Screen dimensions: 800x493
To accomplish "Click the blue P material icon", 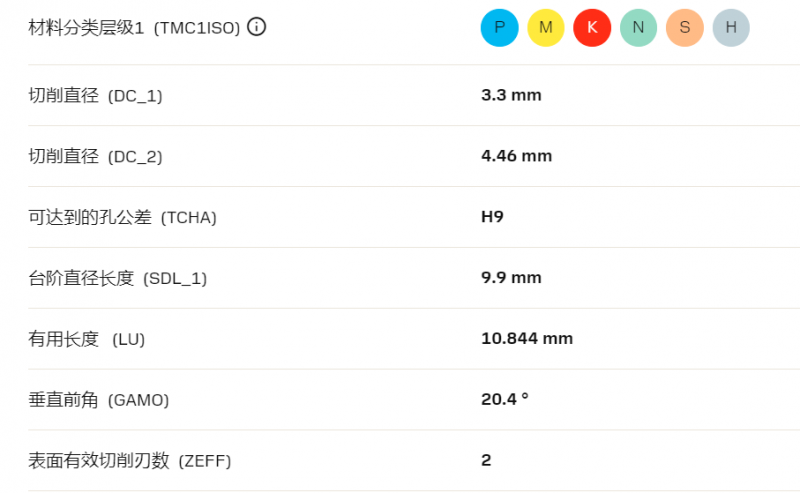I will pyautogui.click(x=499, y=28).
